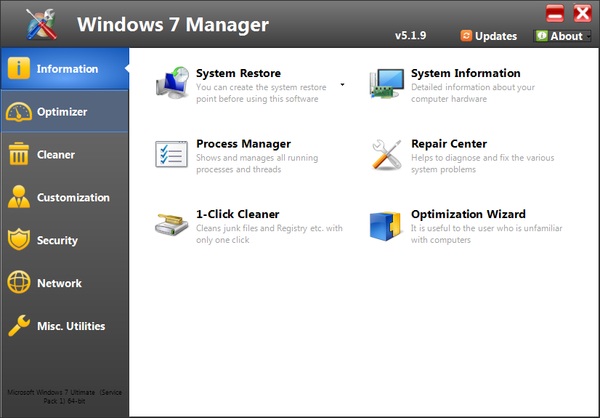Expand the System Restore dropdown arrow
Image resolution: width=600 pixels, height=418 pixels.
pos(342,85)
